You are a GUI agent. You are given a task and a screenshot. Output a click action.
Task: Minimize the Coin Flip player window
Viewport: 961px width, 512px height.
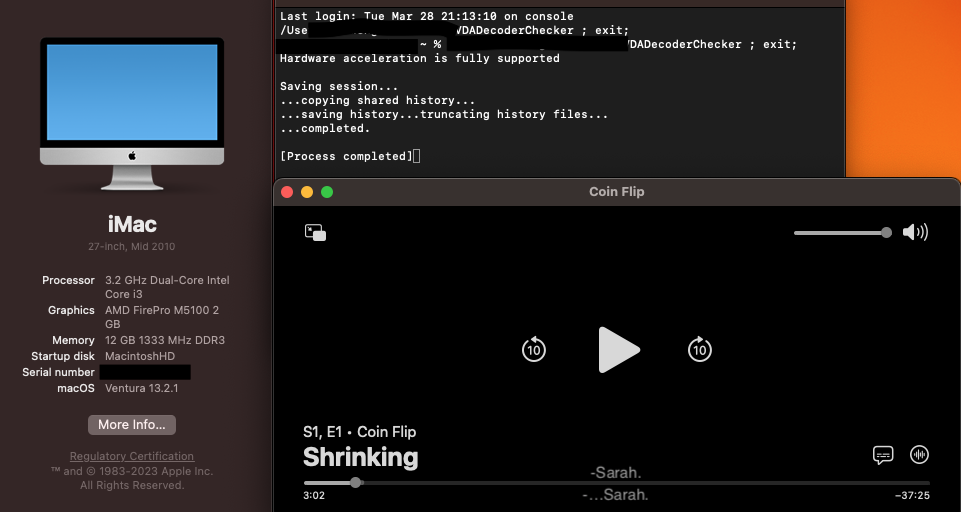pyautogui.click(x=307, y=192)
